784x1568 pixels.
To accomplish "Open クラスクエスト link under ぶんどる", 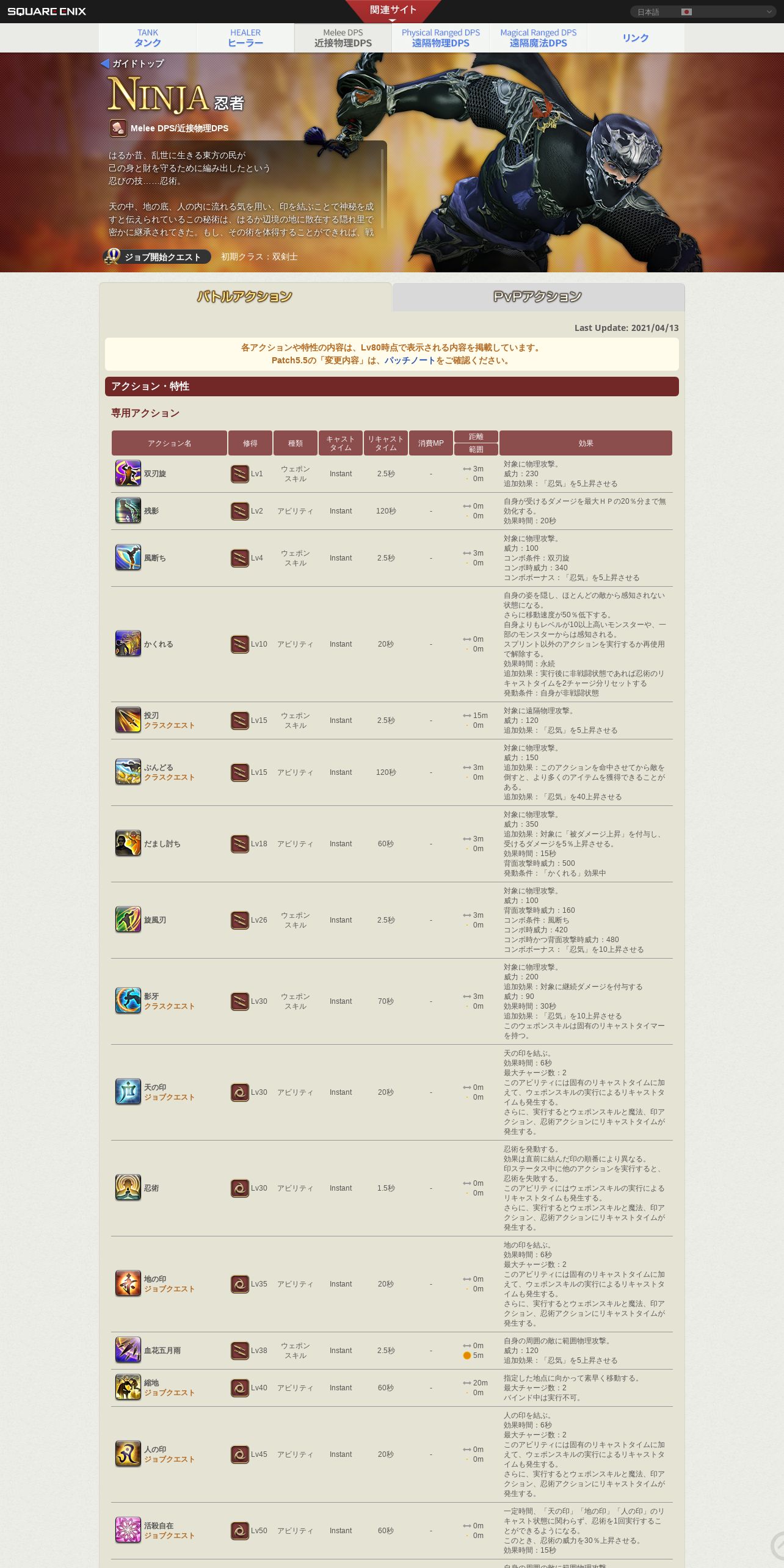I will point(169,777).
